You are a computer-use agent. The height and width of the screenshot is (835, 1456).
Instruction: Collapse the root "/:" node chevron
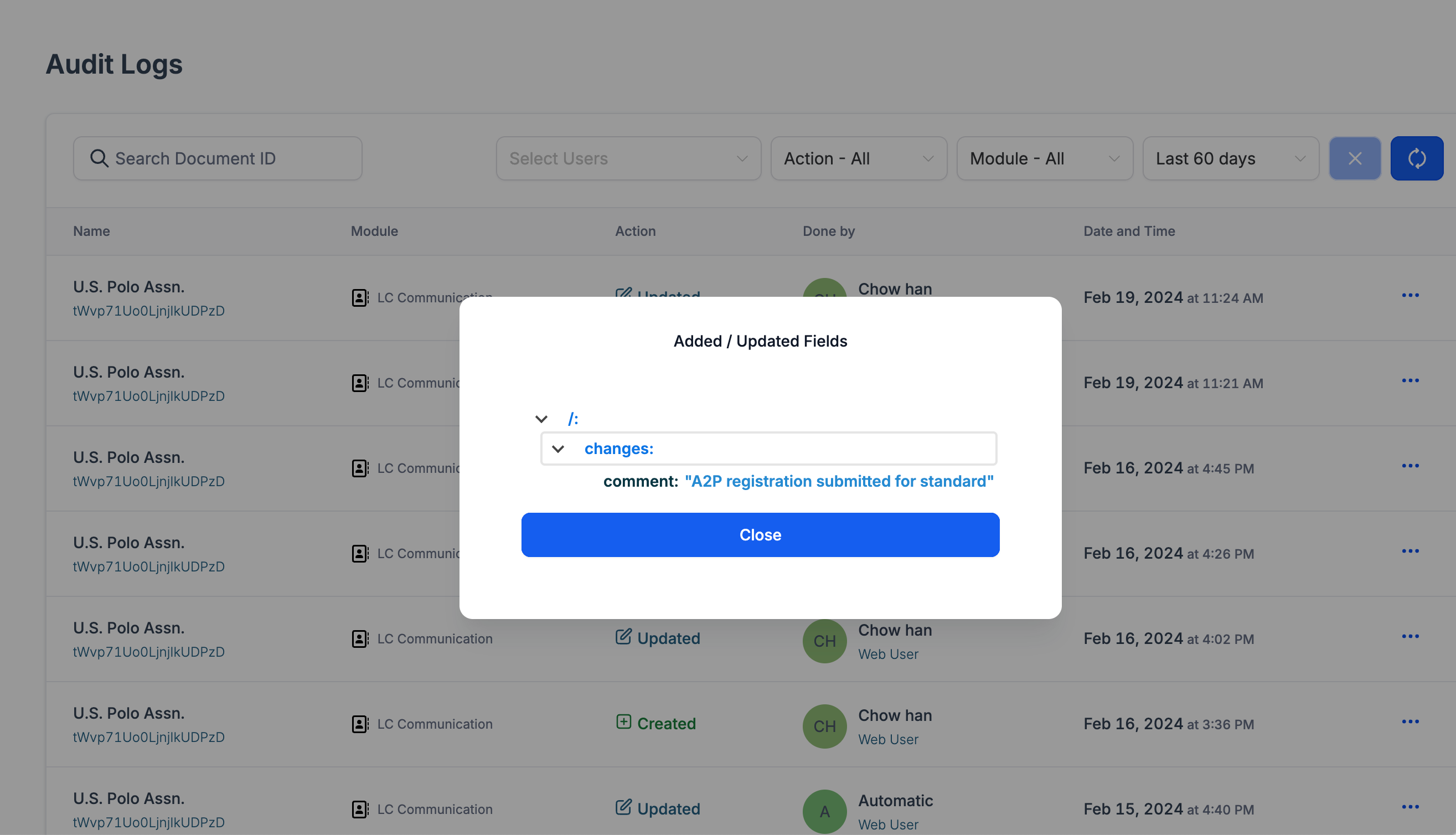click(x=540, y=419)
